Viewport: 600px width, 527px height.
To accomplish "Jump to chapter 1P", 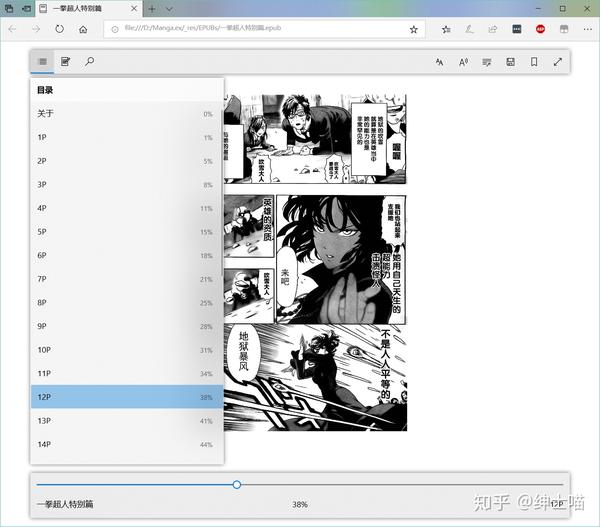I will [x=127, y=137].
